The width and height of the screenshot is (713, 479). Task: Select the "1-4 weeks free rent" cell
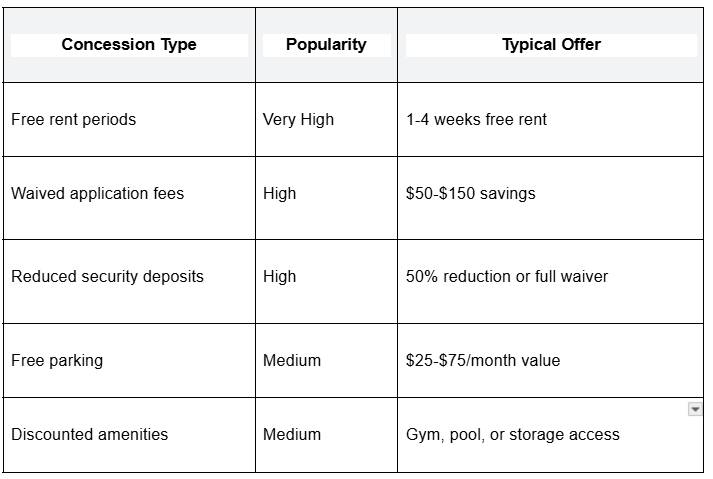tap(476, 120)
